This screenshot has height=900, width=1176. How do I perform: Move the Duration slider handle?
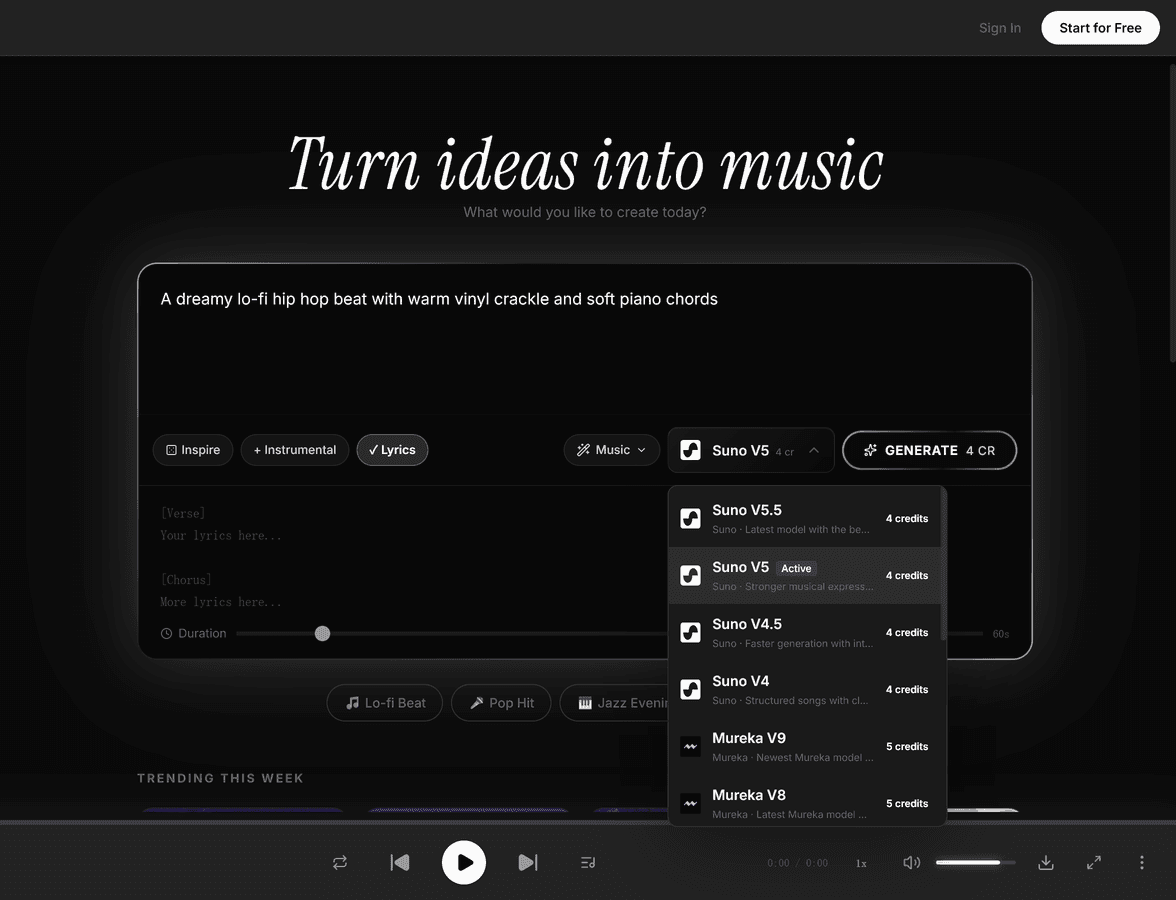[x=322, y=634]
